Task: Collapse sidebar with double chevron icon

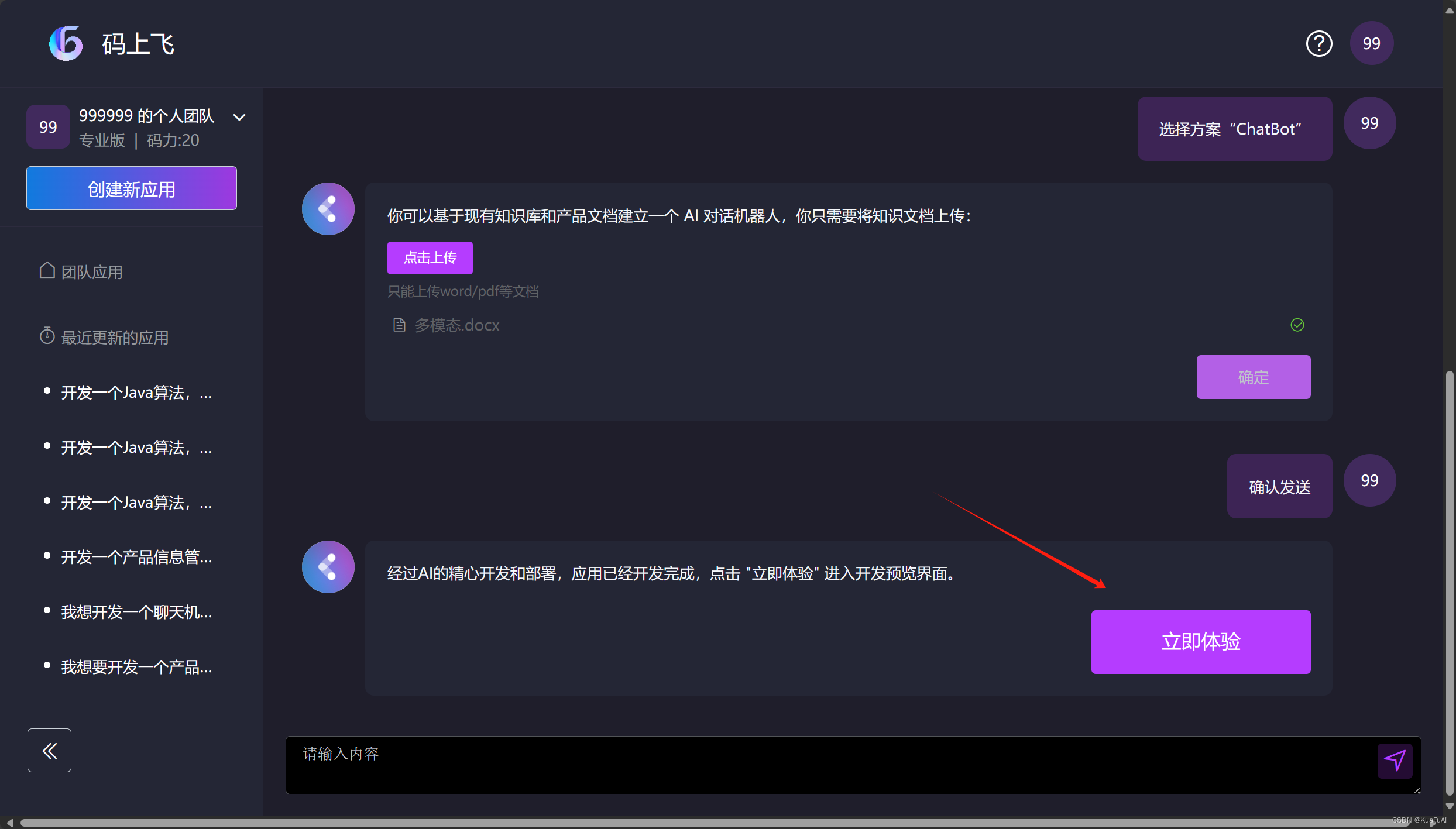Action: tap(50, 751)
